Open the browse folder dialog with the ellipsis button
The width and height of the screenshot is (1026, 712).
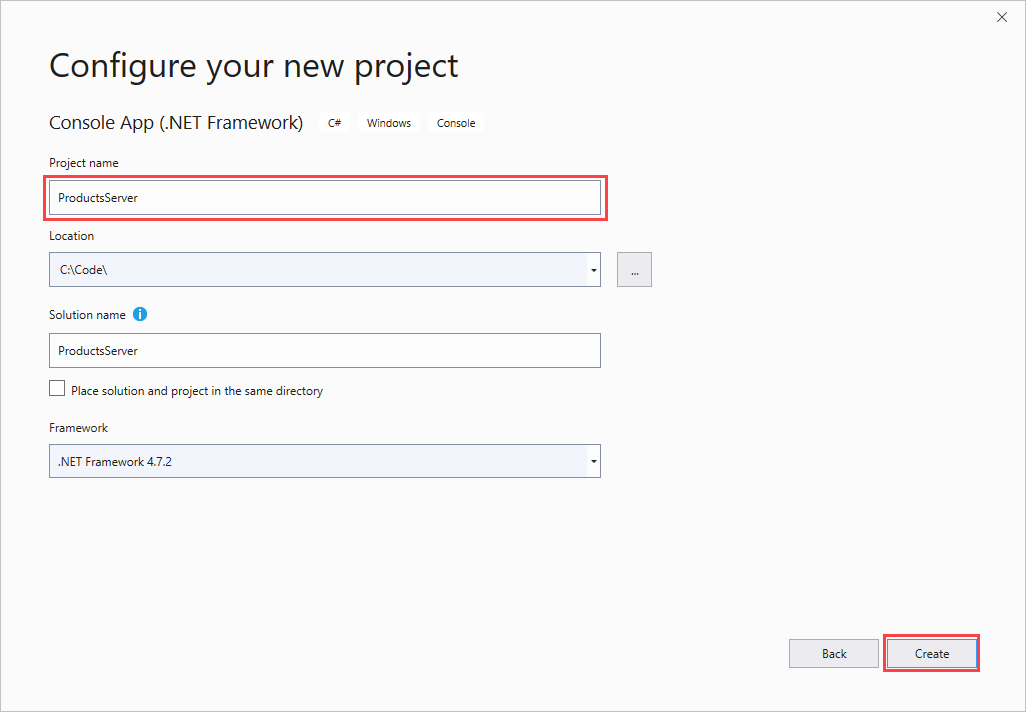[x=634, y=269]
